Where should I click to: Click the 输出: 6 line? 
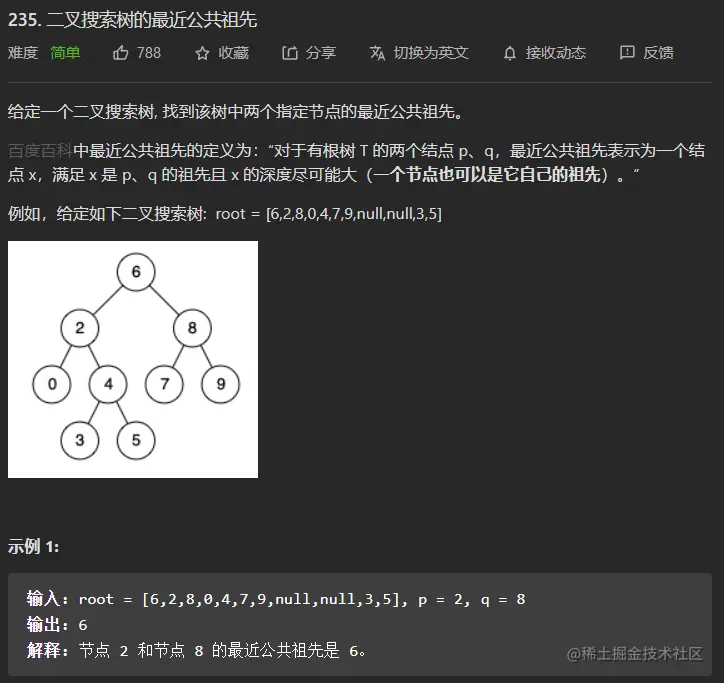tap(57, 625)
